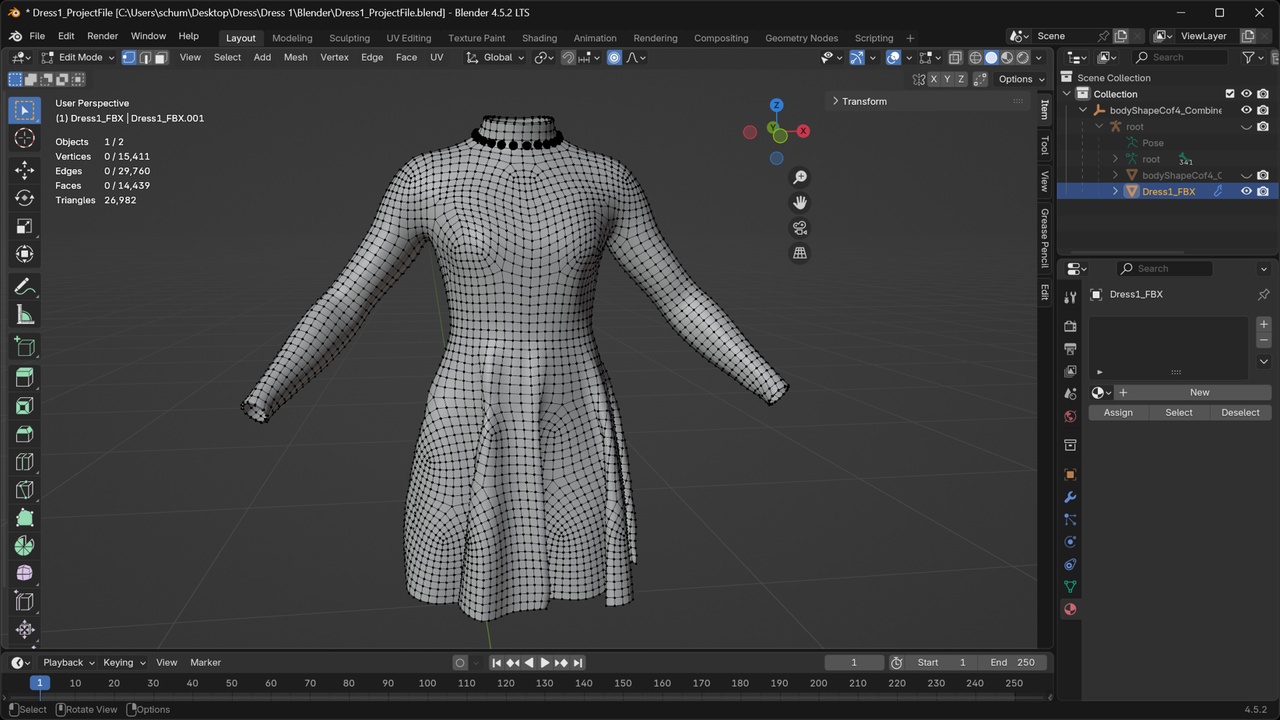Image resolution: width=1280 pixels, height=720 pixels.
Task: Pick the Scale tool
Action: [x=25, y=226]
